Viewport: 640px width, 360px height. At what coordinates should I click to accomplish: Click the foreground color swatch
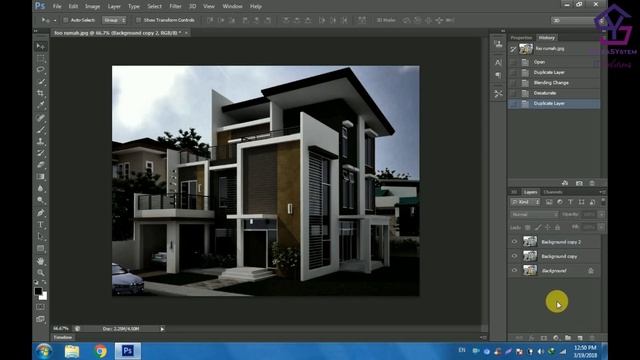(38, 291)
